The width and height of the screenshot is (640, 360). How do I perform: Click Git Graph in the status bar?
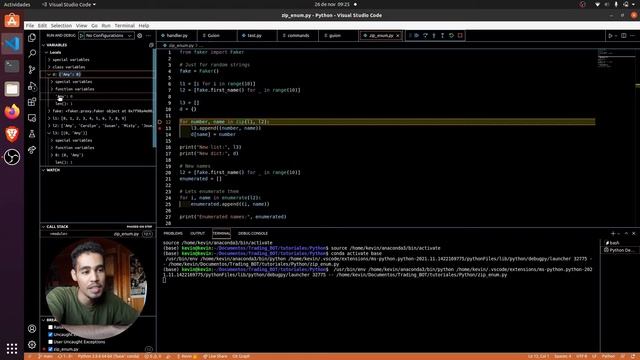(x=241, y=356)
